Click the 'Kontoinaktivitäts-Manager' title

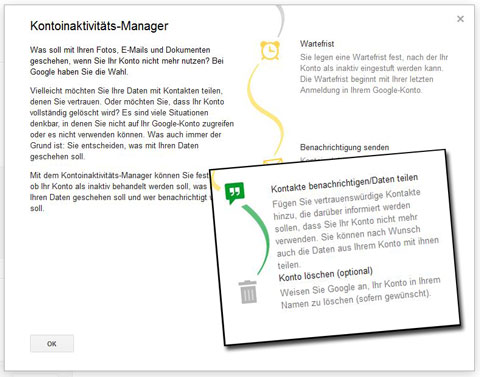coord(99,26)
